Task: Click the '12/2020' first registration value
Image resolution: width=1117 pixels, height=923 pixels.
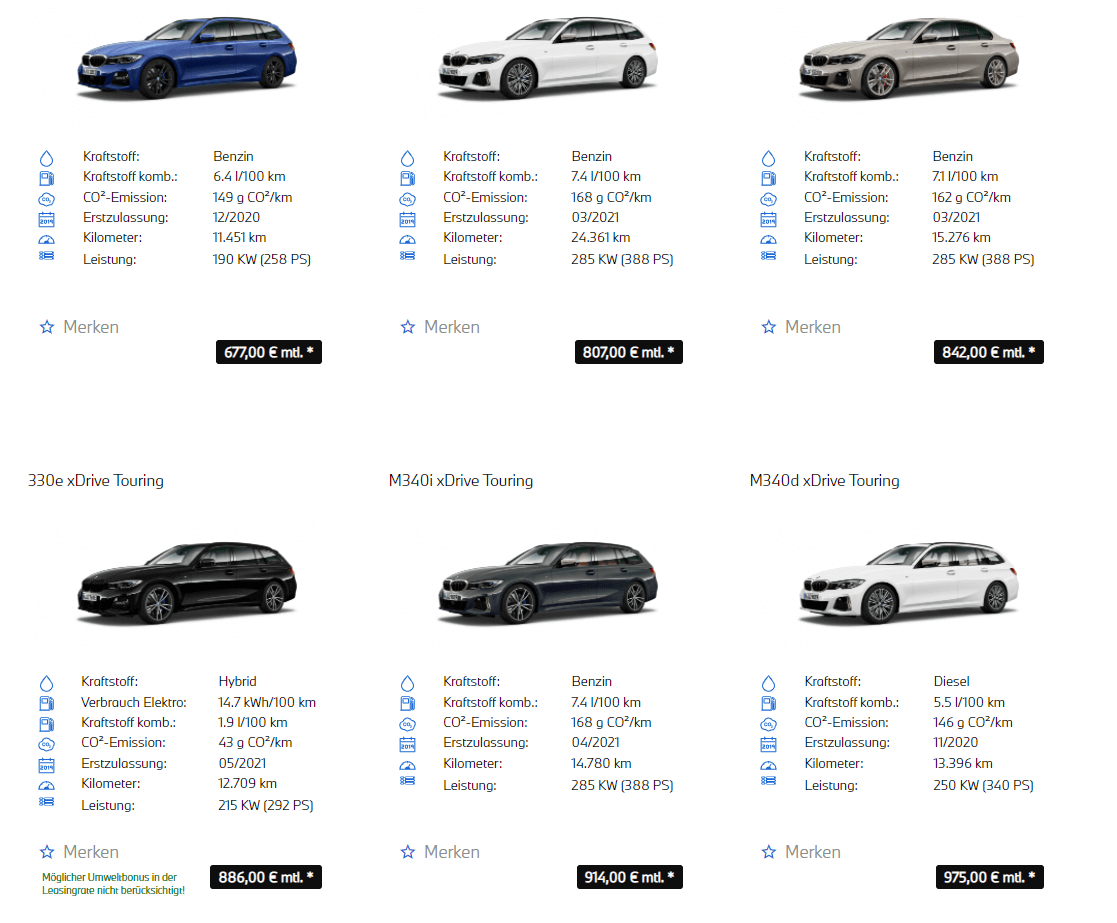Action: [237, 217]
